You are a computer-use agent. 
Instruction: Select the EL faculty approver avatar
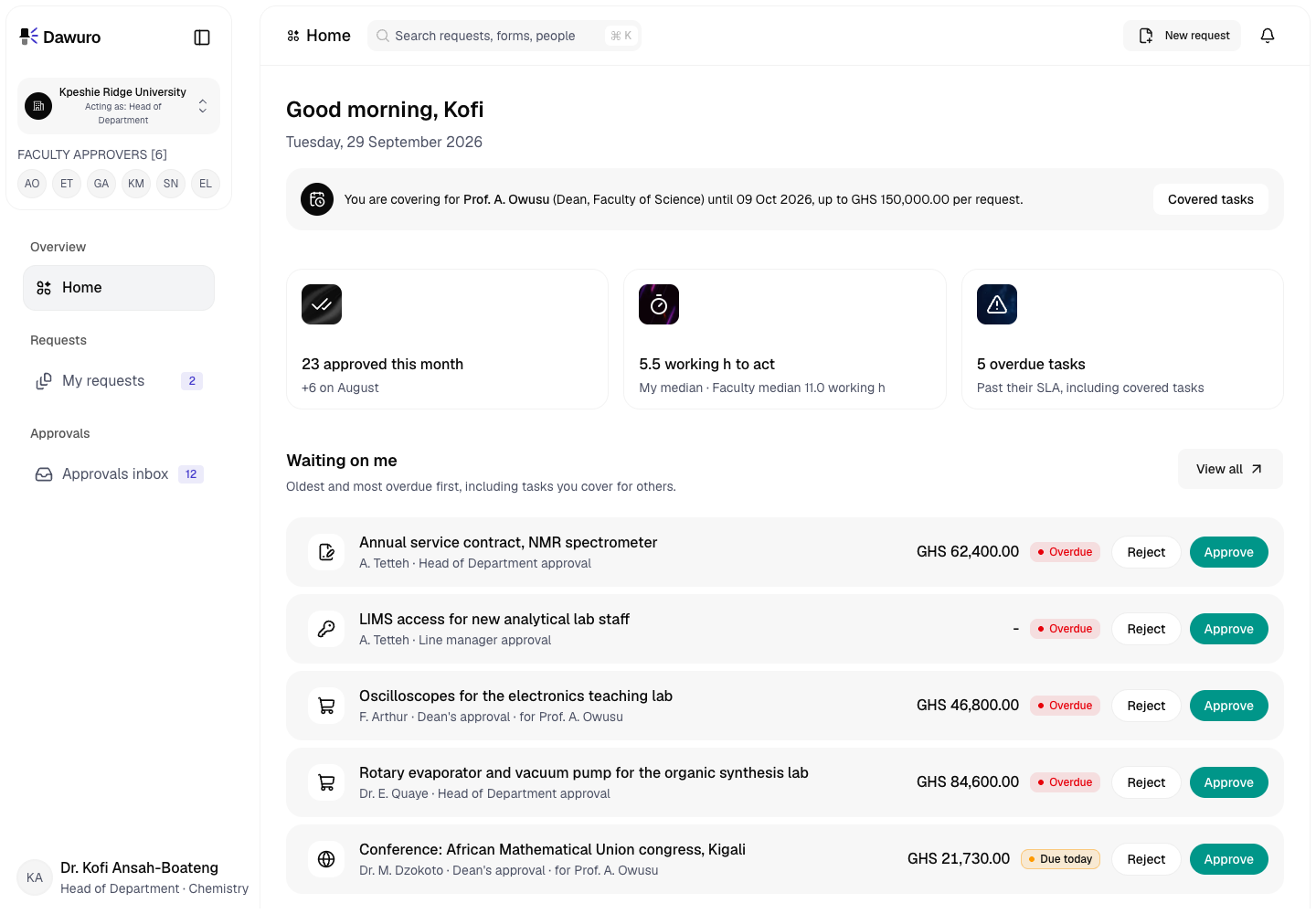tap(206, 184)
